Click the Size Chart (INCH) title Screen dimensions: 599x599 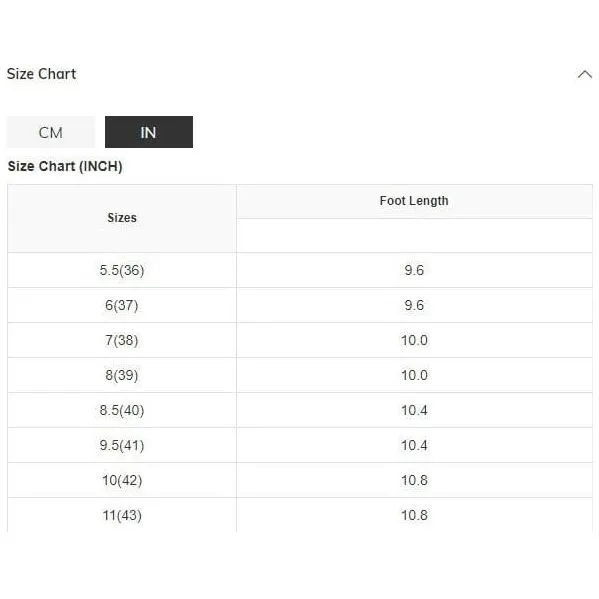tap(65, 166)
